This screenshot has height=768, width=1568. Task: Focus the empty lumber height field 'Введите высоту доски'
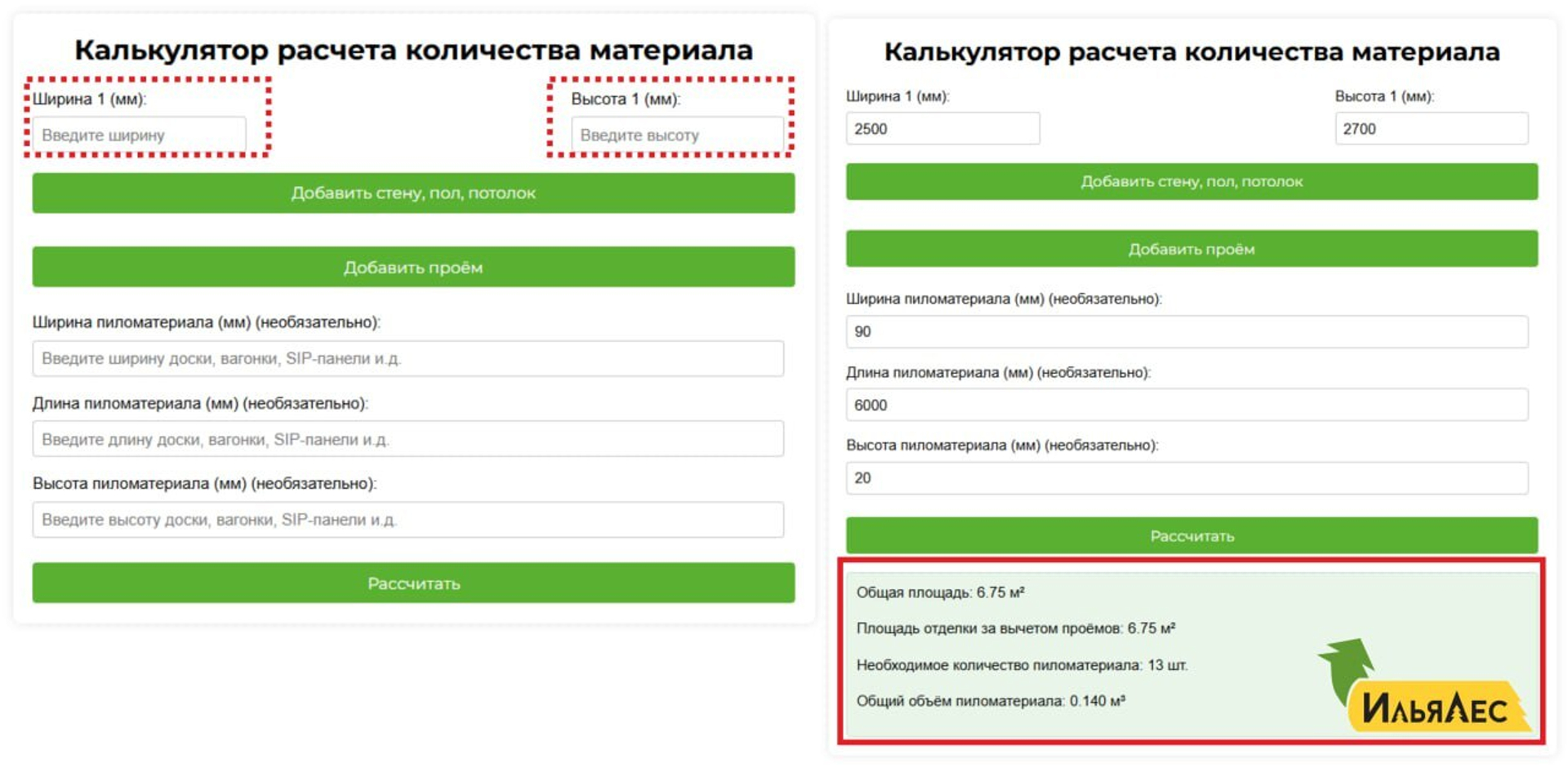408,520
